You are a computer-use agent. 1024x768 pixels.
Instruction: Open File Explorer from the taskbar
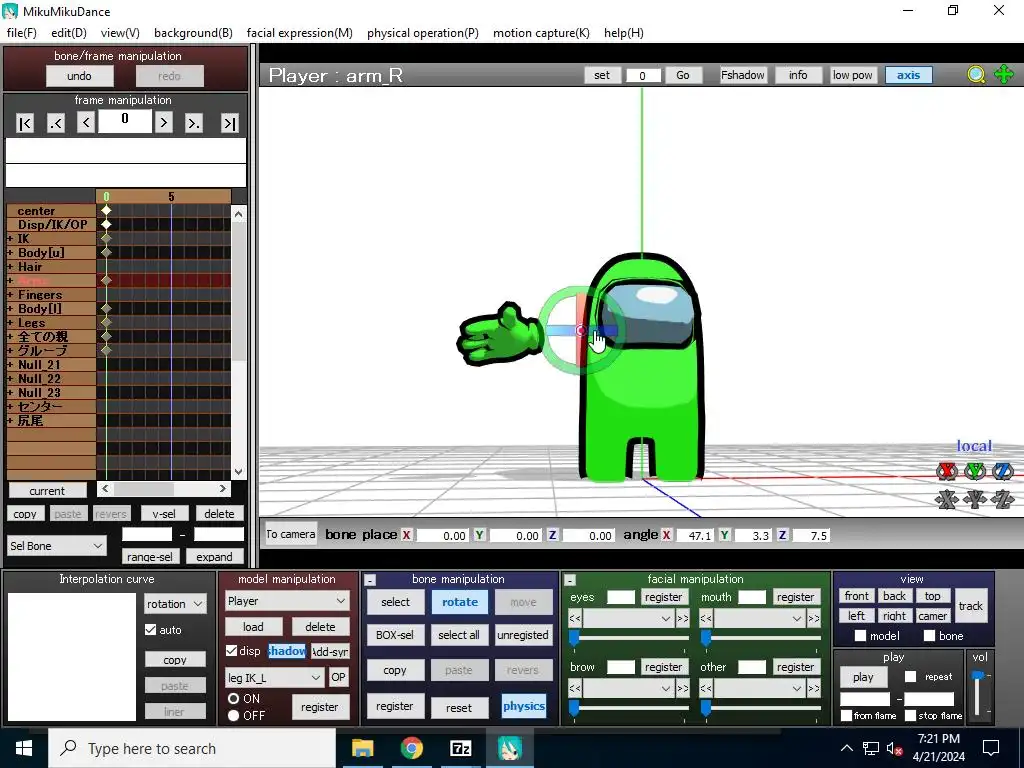[x=362, y=748]
